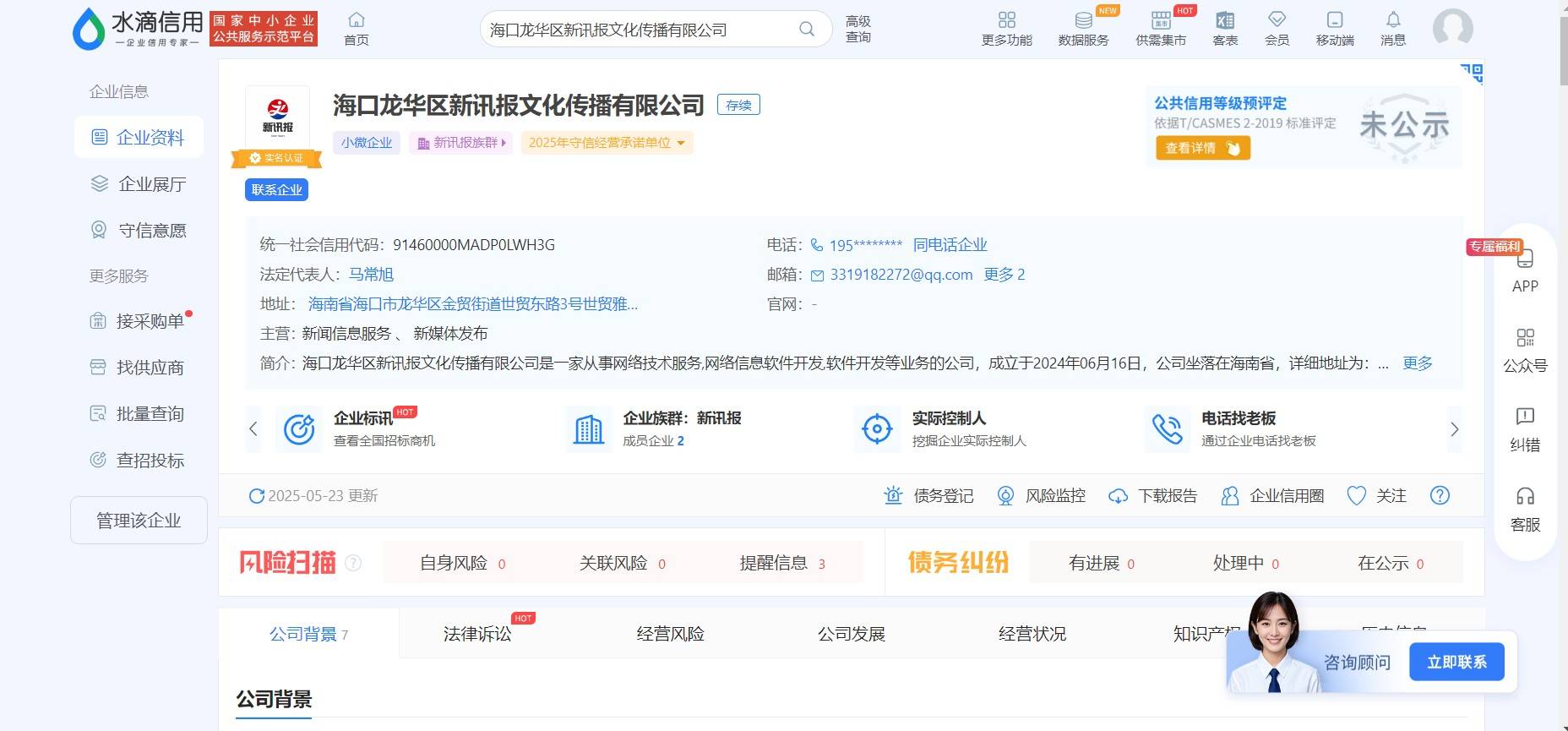Click the refresh update icon
This screenshot has width=1568, height=731.
256,496
